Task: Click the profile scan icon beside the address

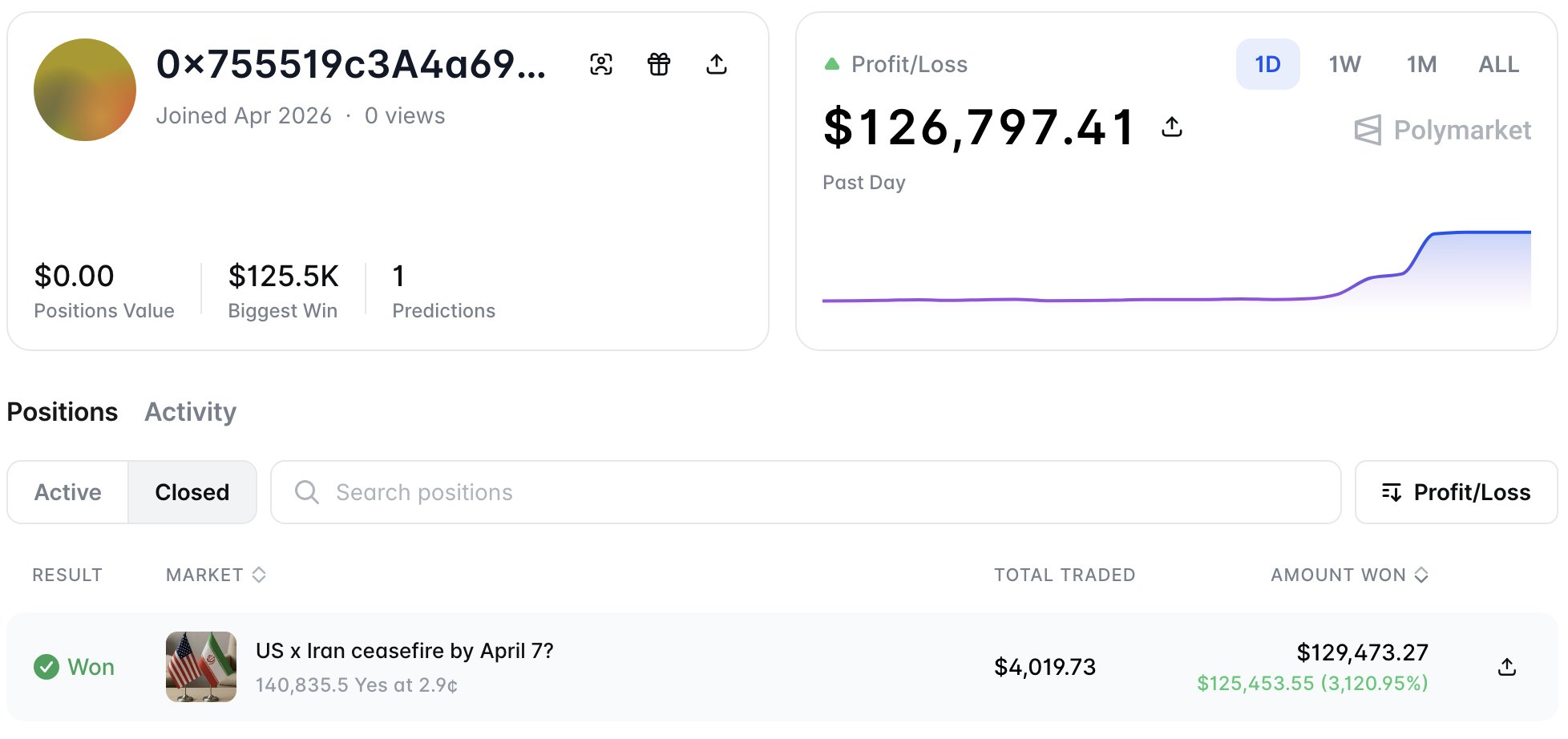Action: (x=601, y=64)
